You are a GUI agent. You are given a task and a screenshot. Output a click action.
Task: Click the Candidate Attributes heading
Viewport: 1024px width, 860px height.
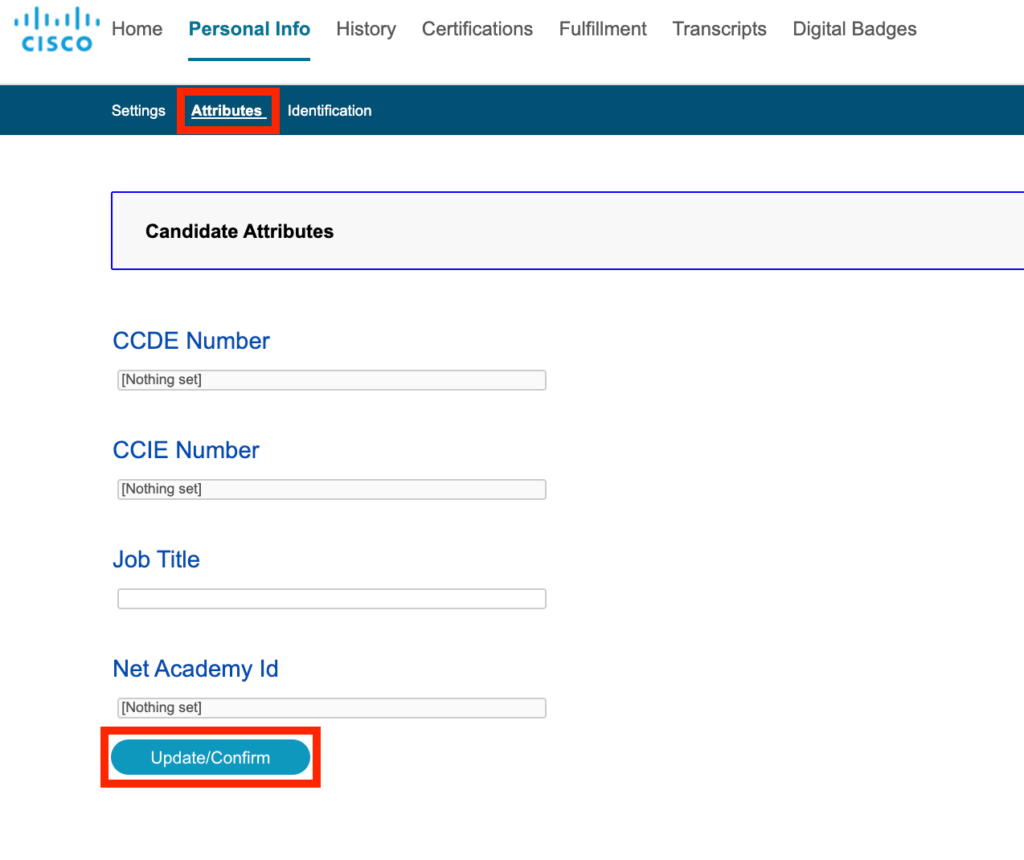(x=239, y=231)
